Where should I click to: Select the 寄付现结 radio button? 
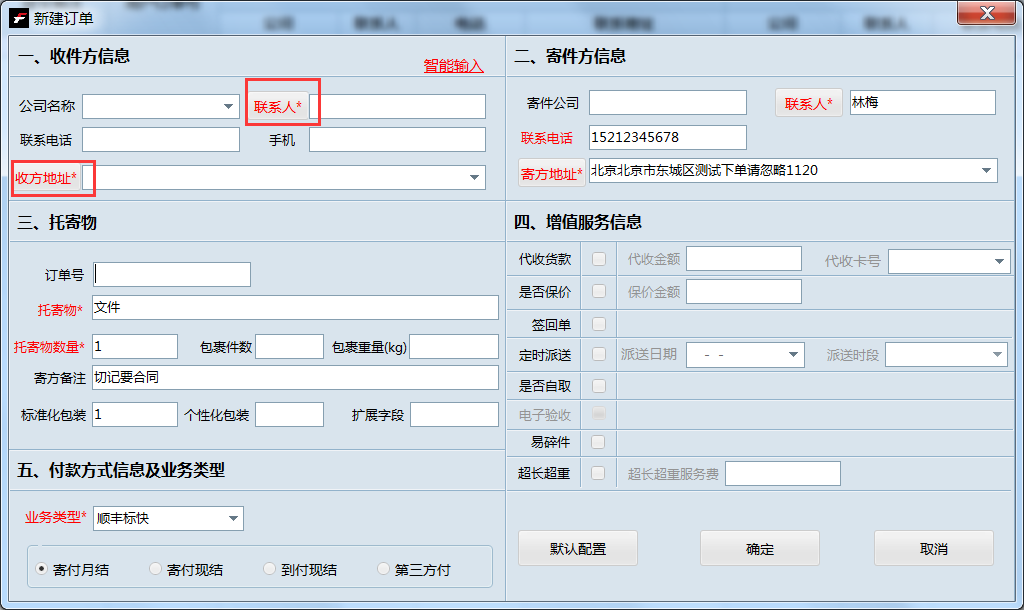(x=155, y=567)
